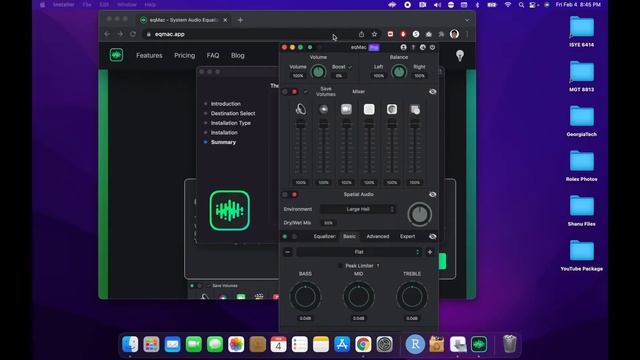The height and width of the screenshot is (360, 640).
Task: Open the R application in the Dock
Action: [x=415, y=344]
